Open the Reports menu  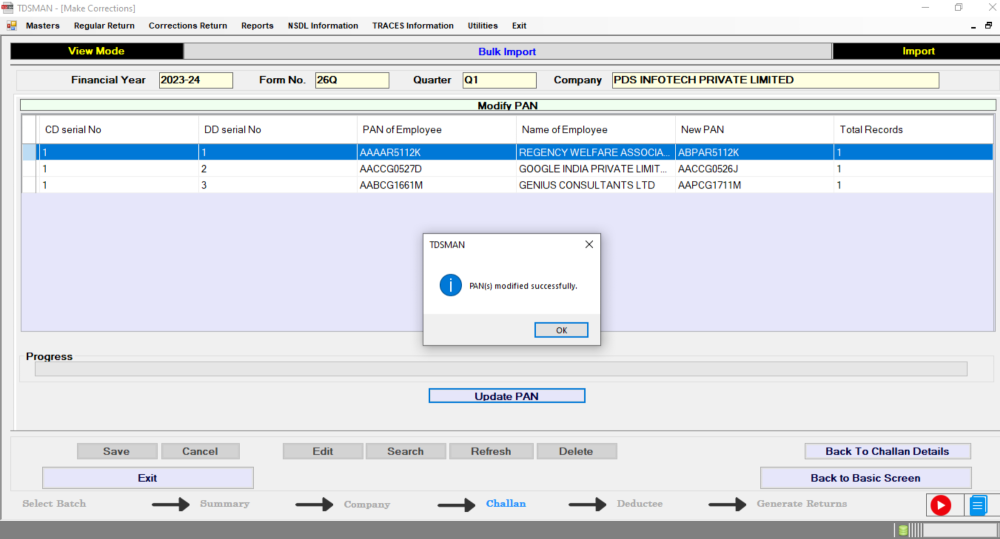pos(257,26)
